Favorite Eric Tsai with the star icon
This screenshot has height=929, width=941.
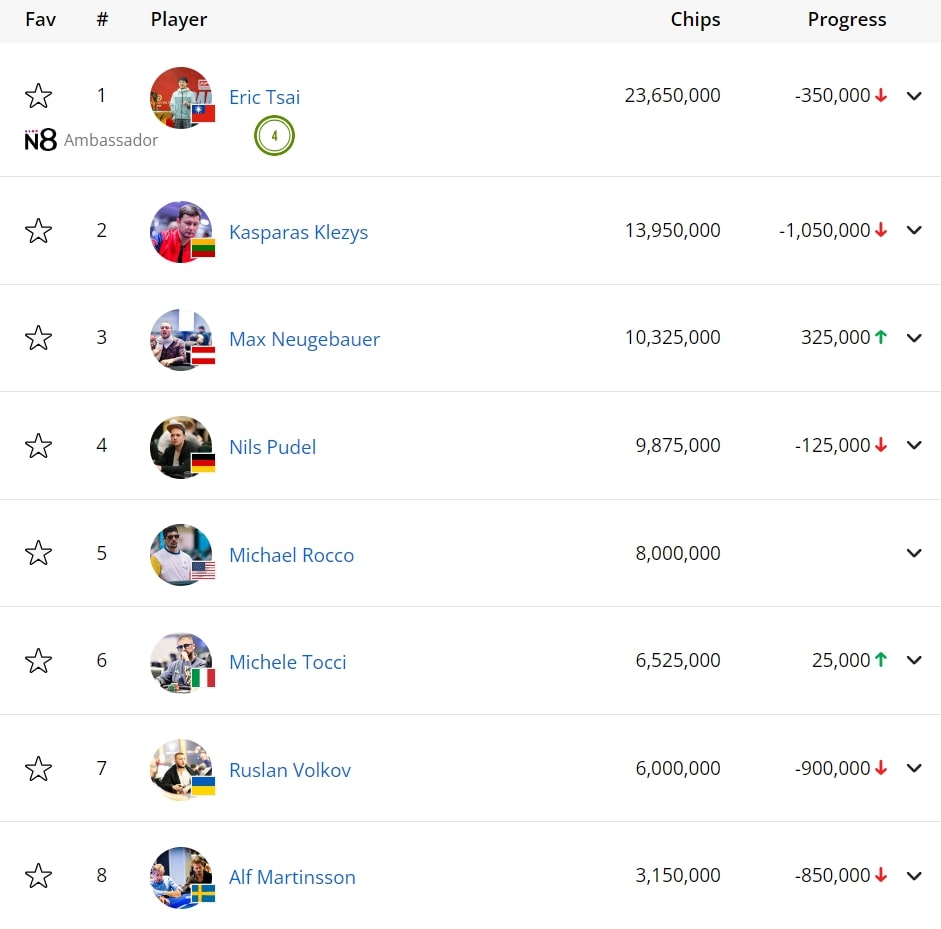(38, 96)
